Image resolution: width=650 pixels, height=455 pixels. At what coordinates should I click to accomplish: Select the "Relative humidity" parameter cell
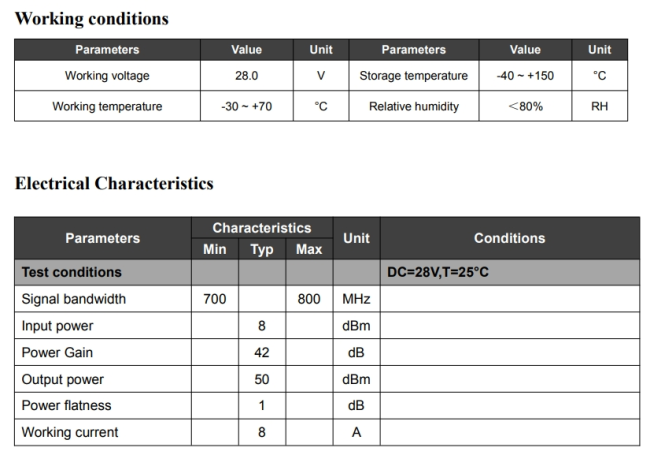(413, 106)
